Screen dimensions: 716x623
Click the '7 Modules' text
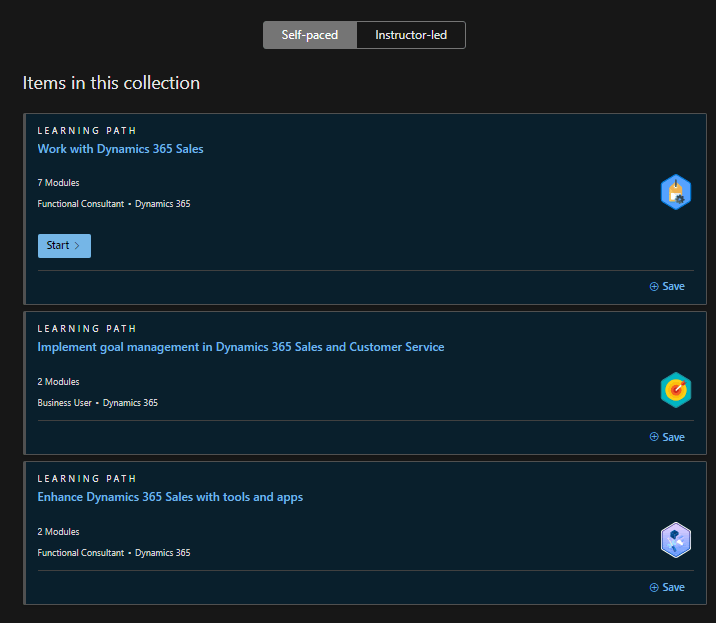(58, 183)
